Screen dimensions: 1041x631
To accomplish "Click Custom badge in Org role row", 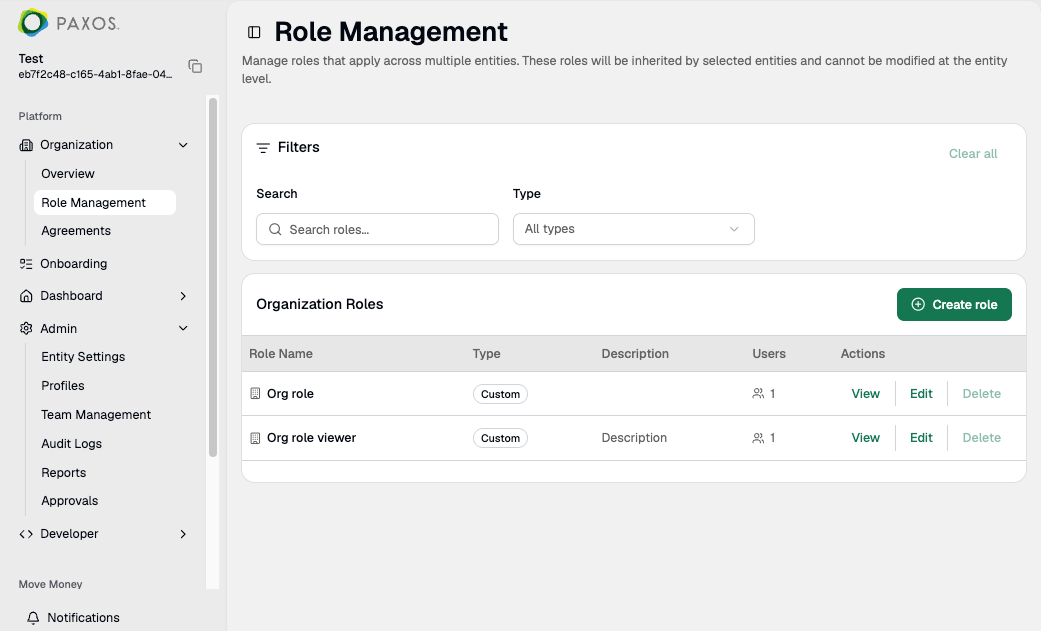I will click(500, 394).
